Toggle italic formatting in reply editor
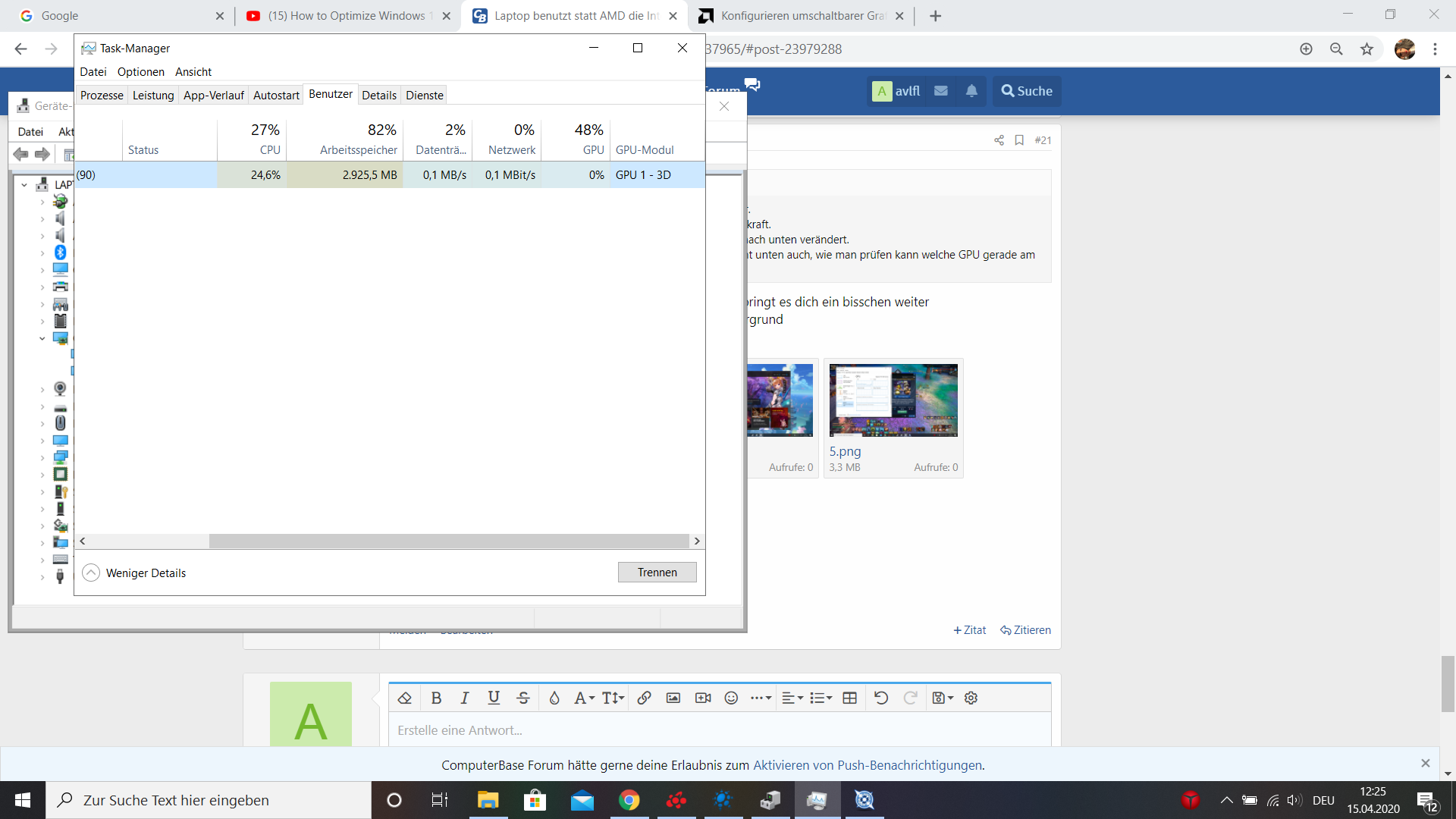The height and width of the screenshot is (819, 1456). [464, 698]
